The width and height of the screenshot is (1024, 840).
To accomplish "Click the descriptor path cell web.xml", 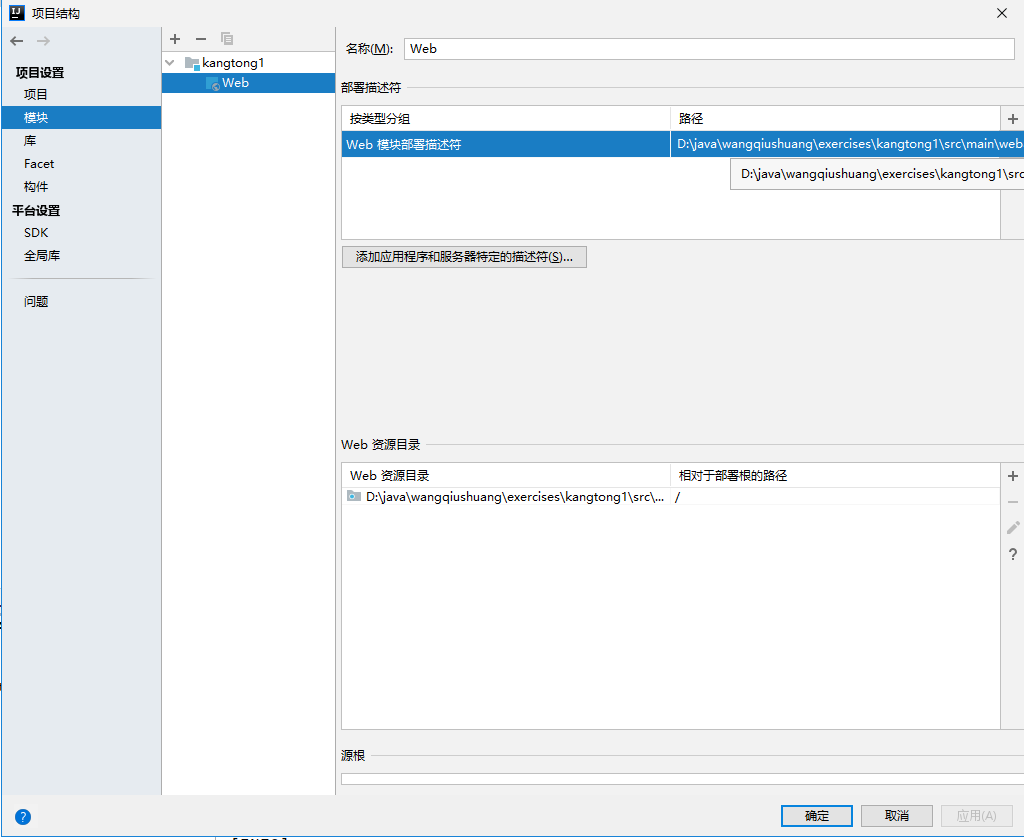I will coord(847,144).
